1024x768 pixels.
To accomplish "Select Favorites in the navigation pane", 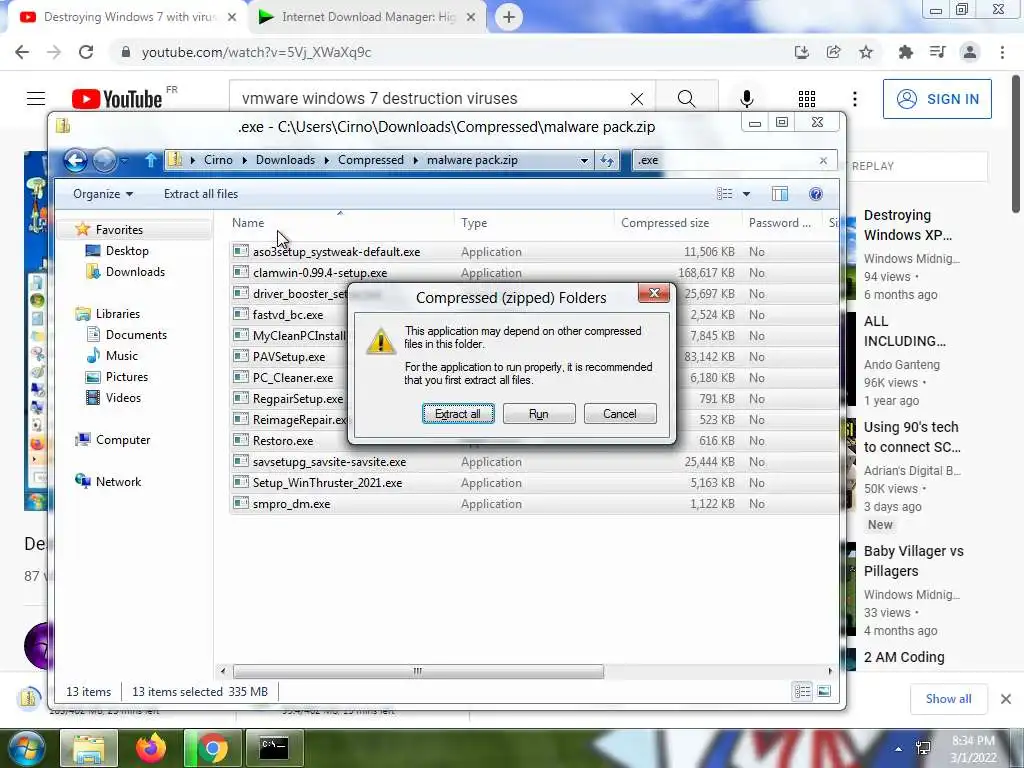I will pyautogui.click(x=119, y=230).
